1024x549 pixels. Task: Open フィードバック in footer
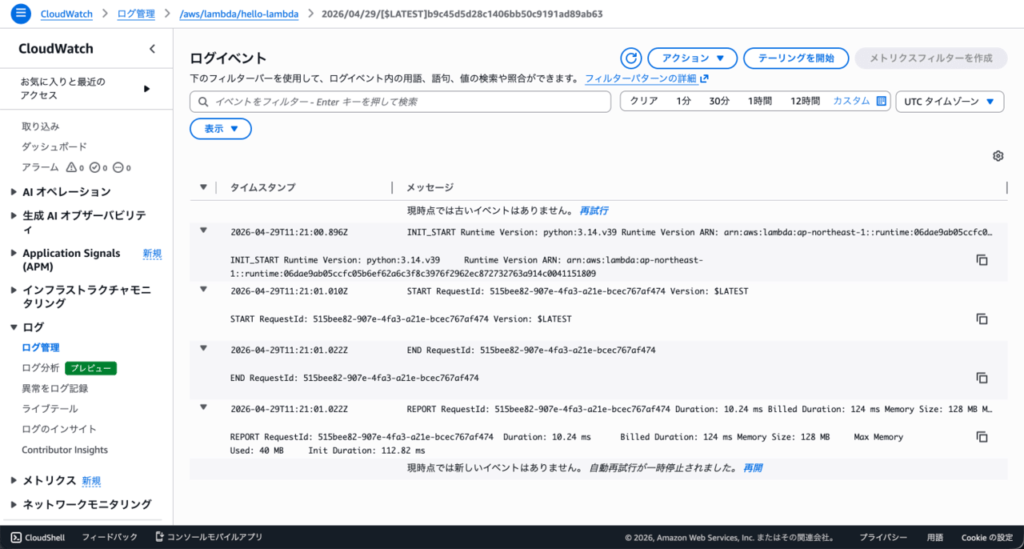click(110, 537)
